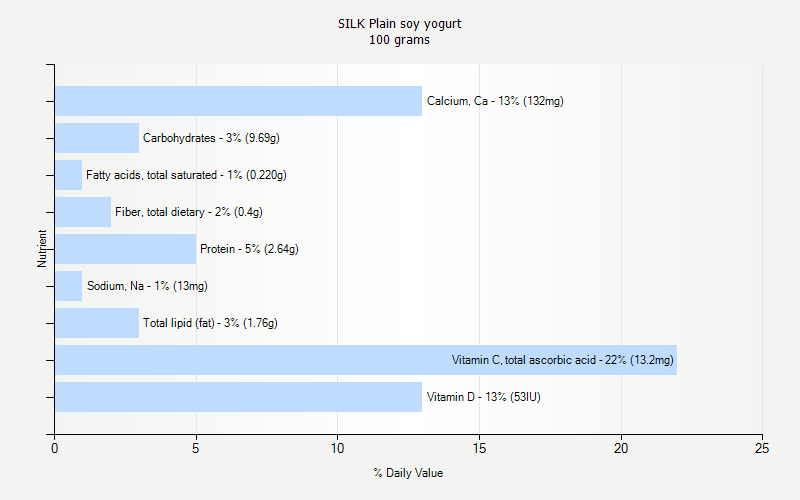Image resolution: width=800 pixels, height=500 pixels.
Task: Click the x-axis tick label '10'
Action: 337,448
